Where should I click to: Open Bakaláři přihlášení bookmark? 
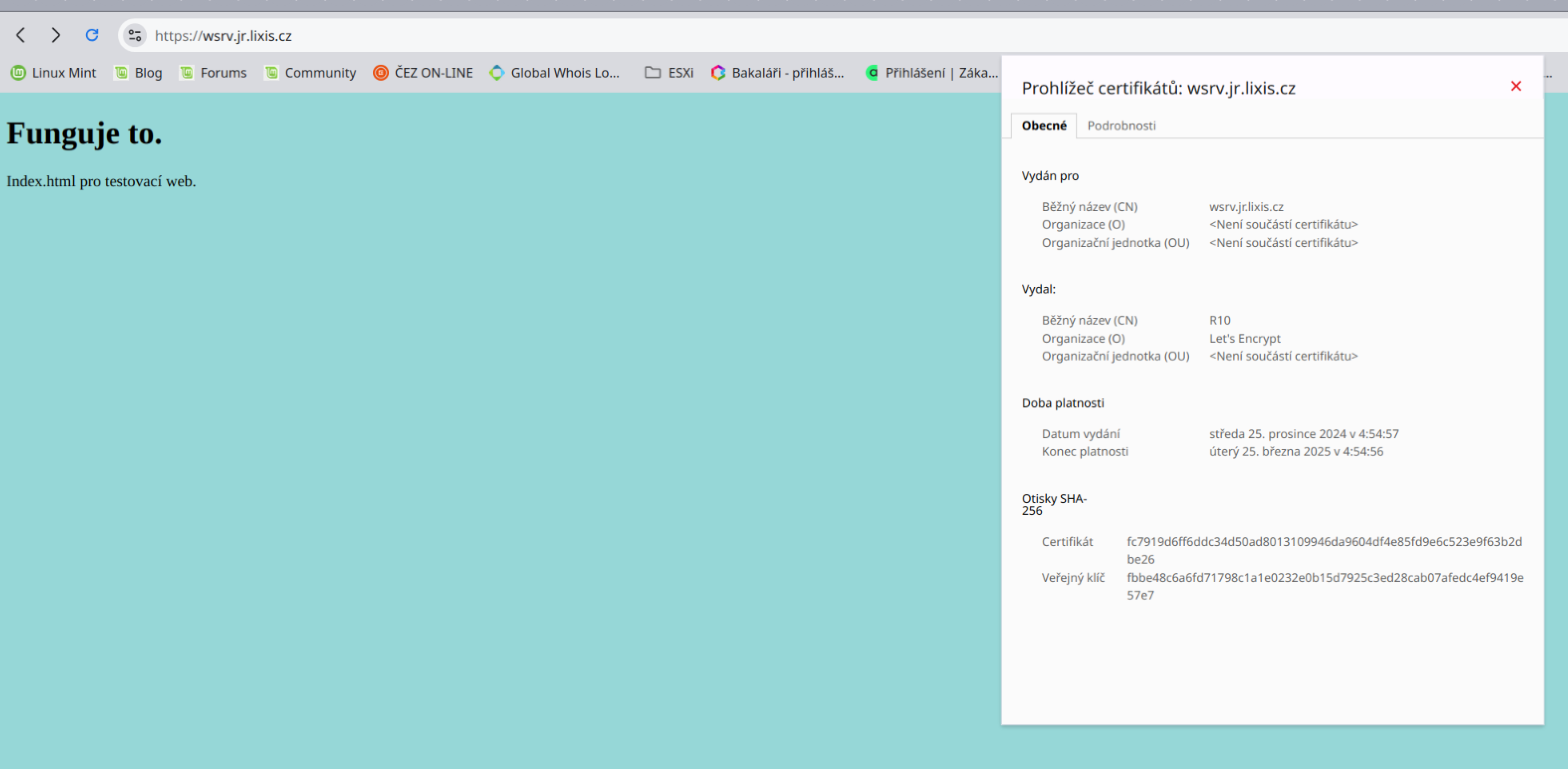(x=778, y=72)
